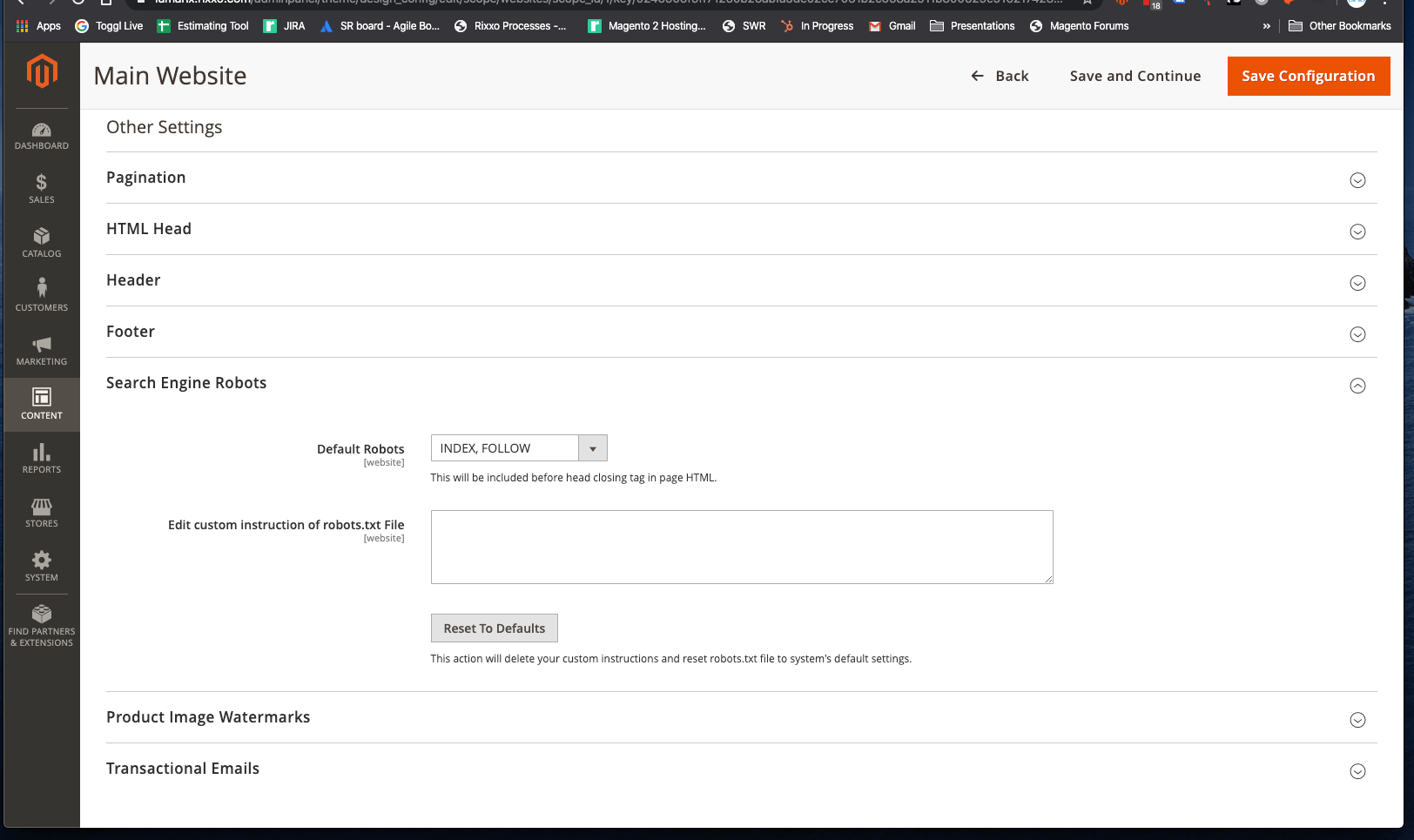Image resolution: width=1414 pixels, height=840 pixels.
Task: Select the Sales section icon
Action: 41,189
